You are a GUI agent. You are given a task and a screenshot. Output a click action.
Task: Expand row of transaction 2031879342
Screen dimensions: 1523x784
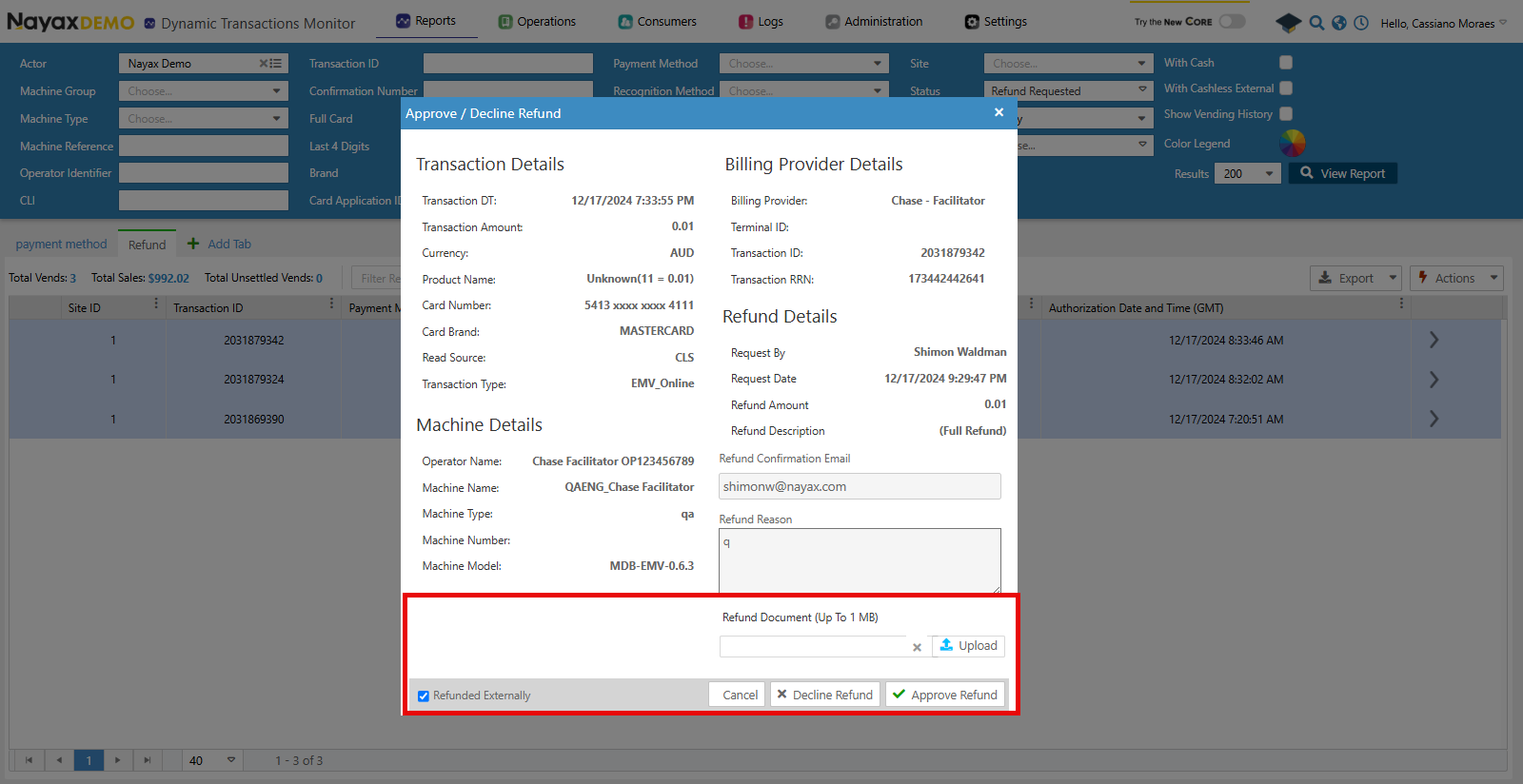[x=1434, y=340]
